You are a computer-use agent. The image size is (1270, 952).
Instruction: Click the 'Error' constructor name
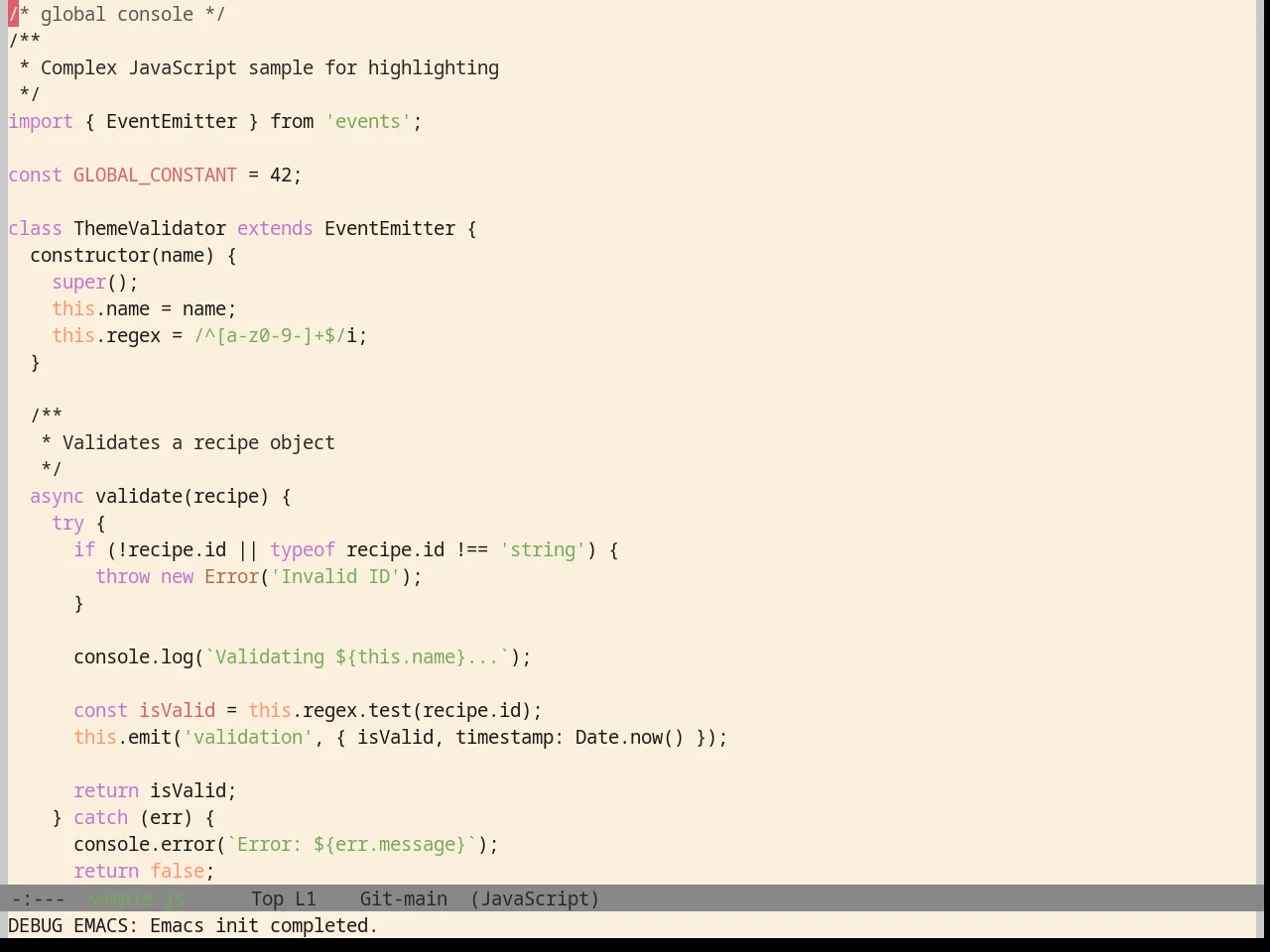(x=231, y=577)
